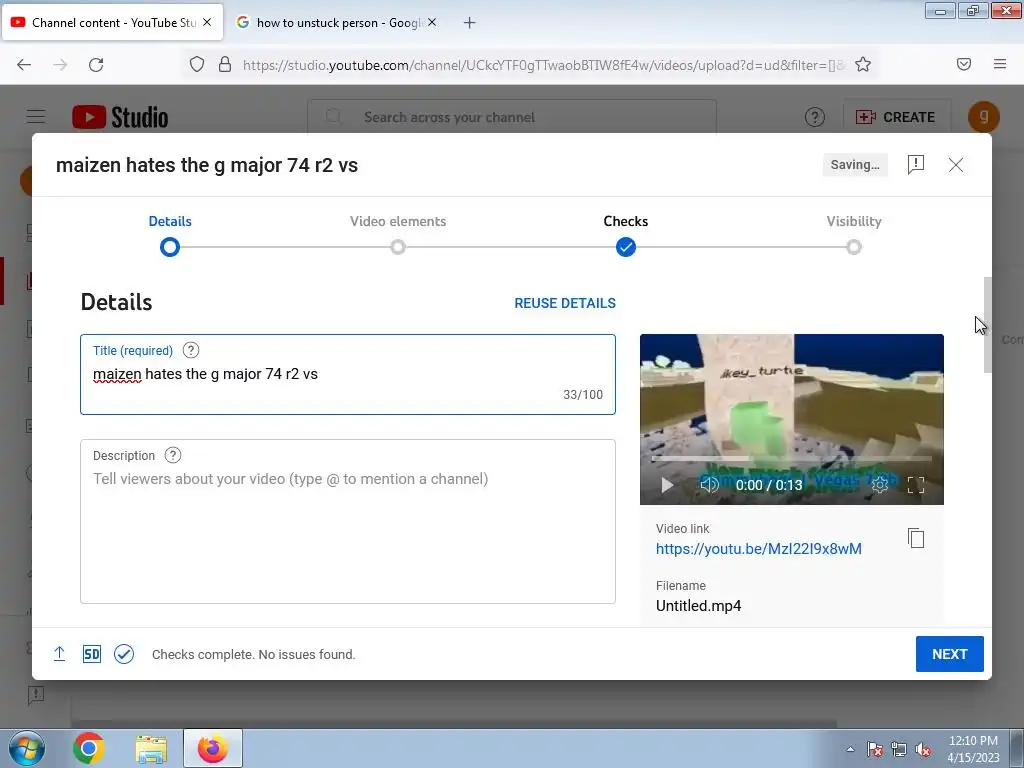Launch Chrome from the taskbar
The height and width of the screenshot is (768, 1024).
pos(89,748)
